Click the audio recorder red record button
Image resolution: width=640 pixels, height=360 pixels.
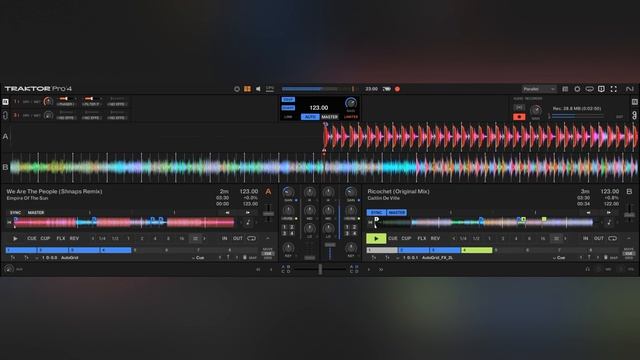[x=519, y=117]
